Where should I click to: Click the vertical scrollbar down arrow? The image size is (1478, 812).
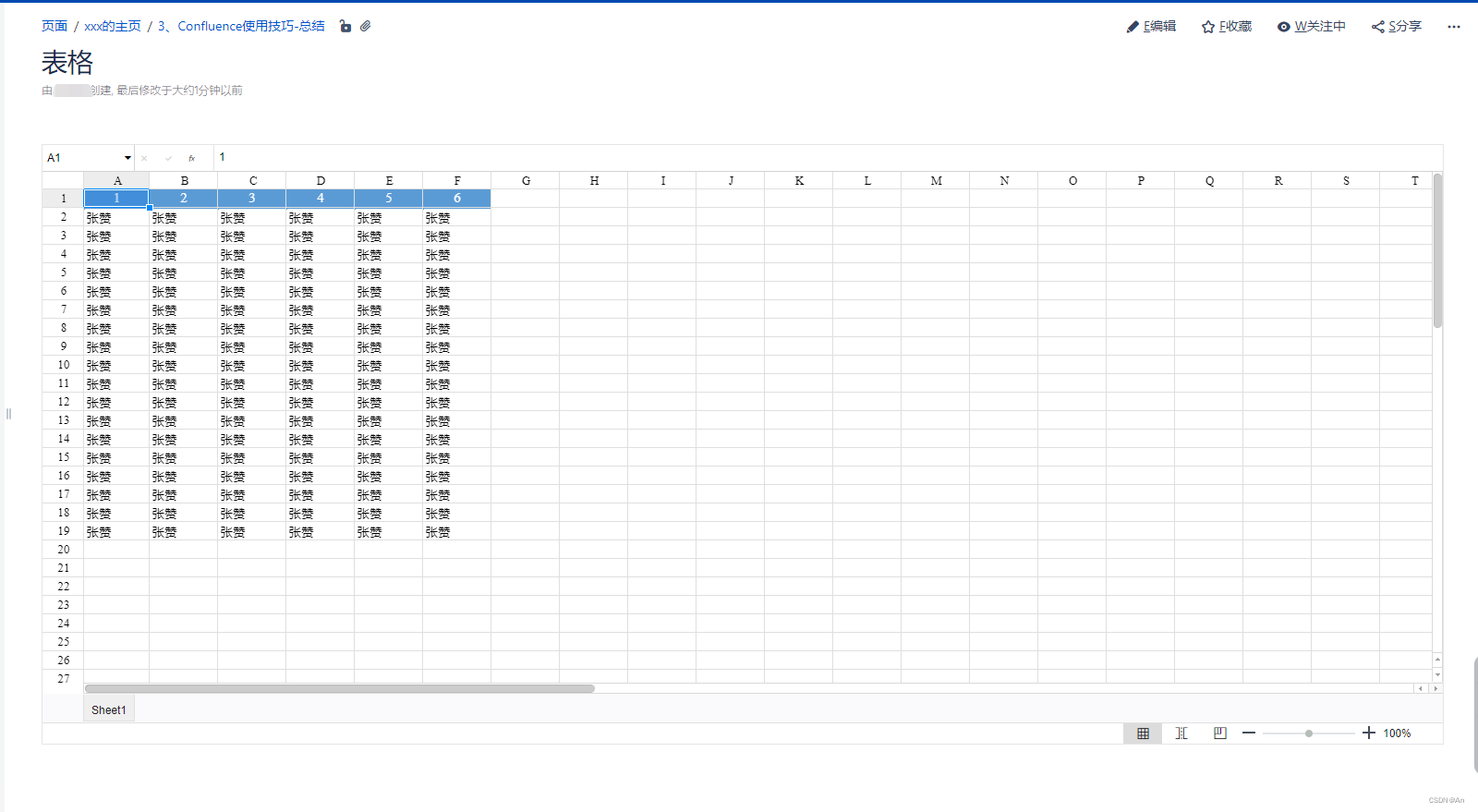[x=1437, y=675]
